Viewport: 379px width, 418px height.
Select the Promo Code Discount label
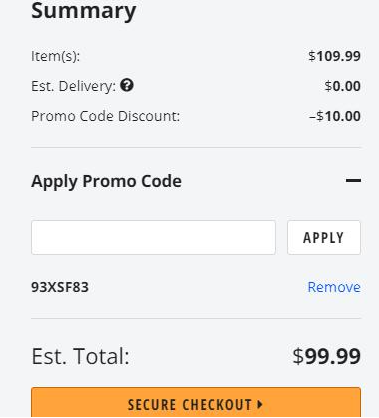105,116
